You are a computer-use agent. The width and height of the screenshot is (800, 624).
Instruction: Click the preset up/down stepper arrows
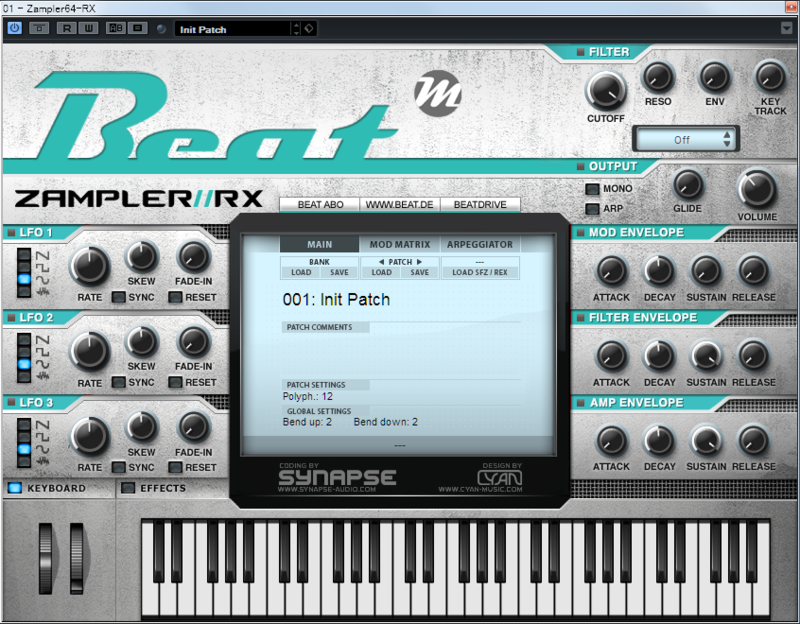pyautogui.click(x=296, y=29)
